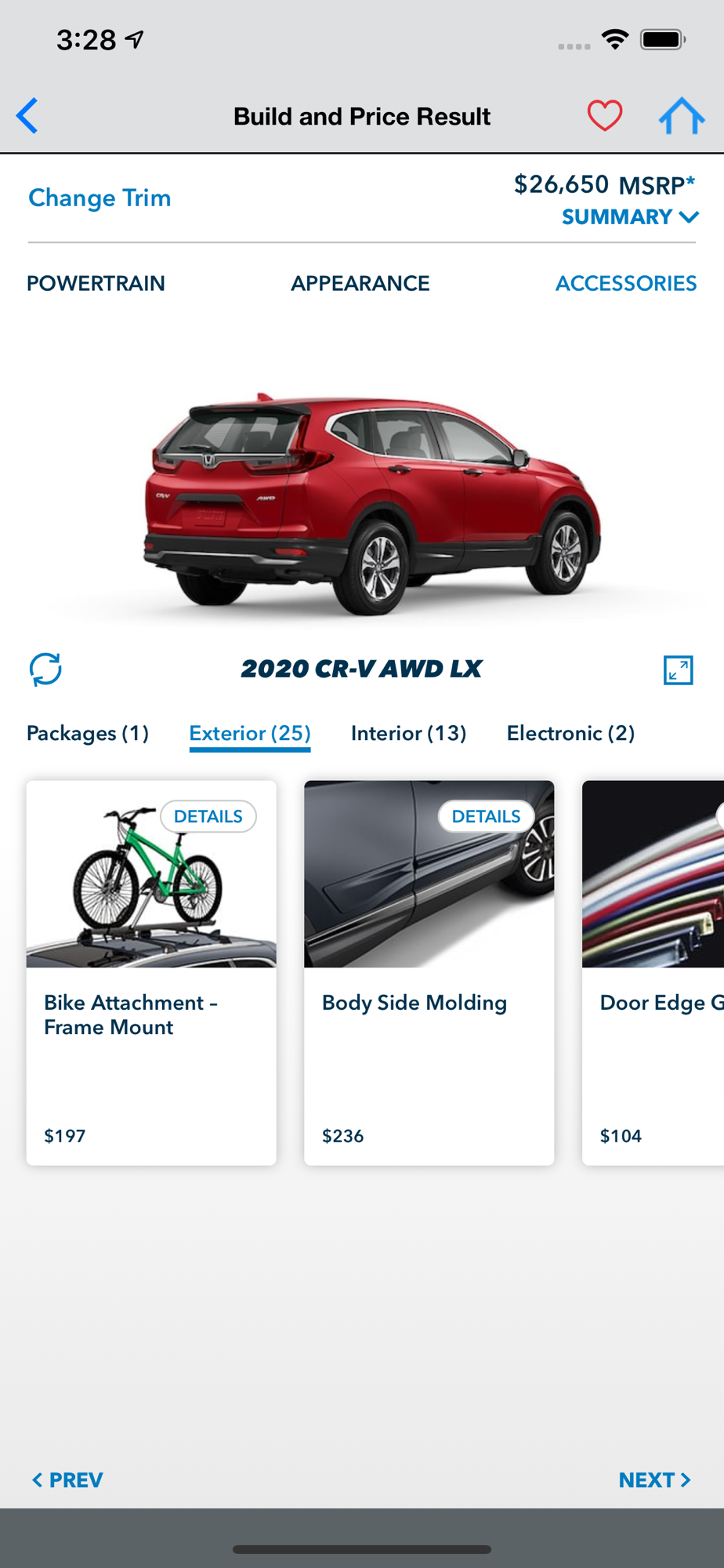Select the Door Edge accessory card
Screen dimensions: 724x1568
[653, 972]
